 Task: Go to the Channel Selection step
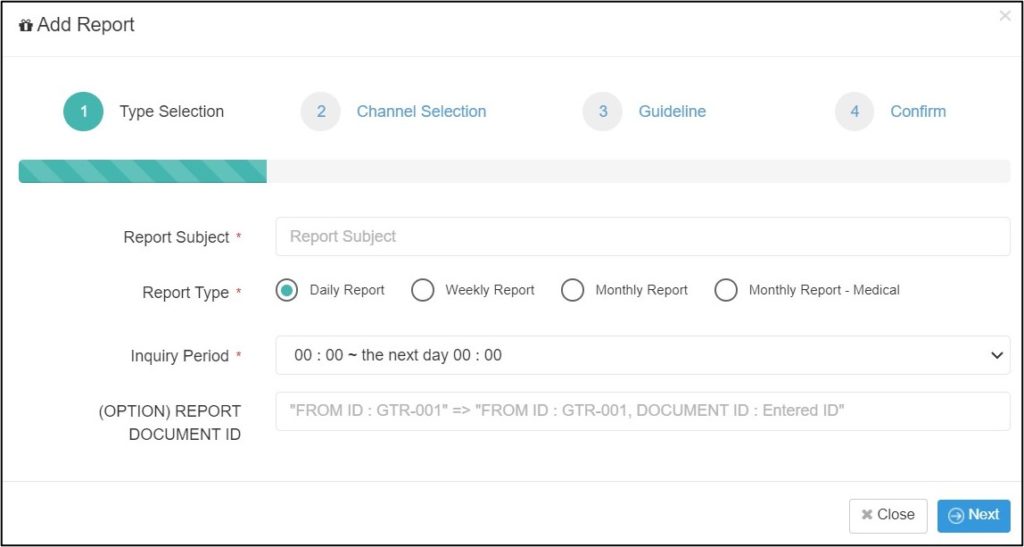421,112
